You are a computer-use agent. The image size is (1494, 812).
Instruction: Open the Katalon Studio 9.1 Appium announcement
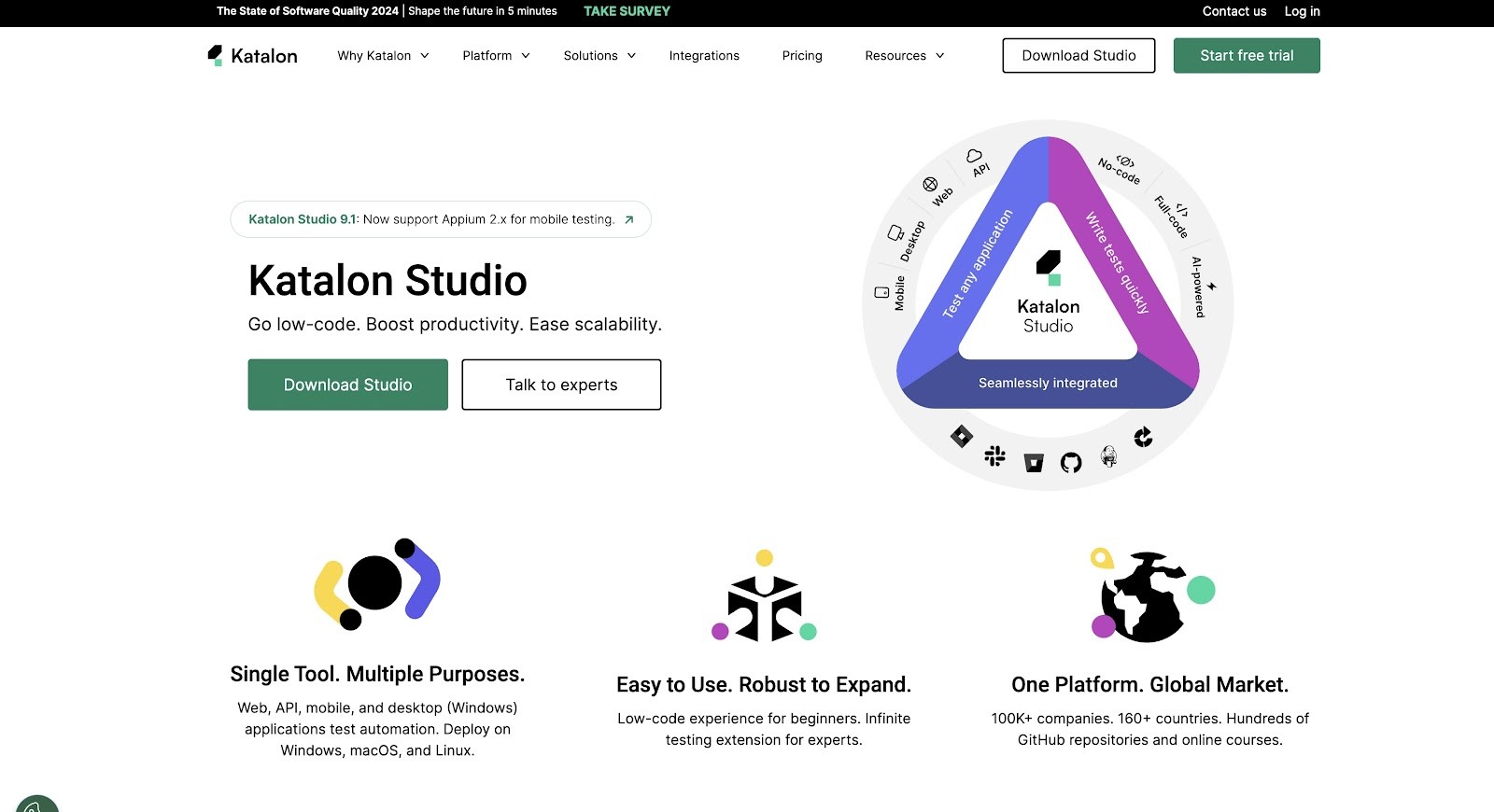441,219
